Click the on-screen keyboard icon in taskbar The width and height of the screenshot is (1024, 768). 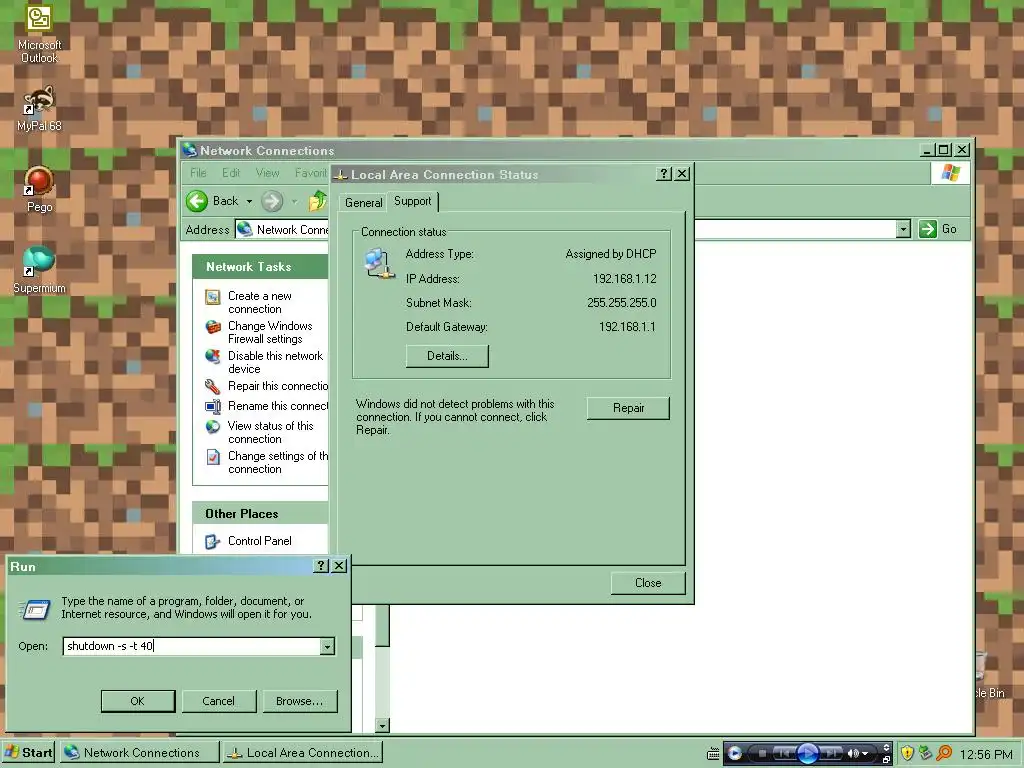[713, 754]
